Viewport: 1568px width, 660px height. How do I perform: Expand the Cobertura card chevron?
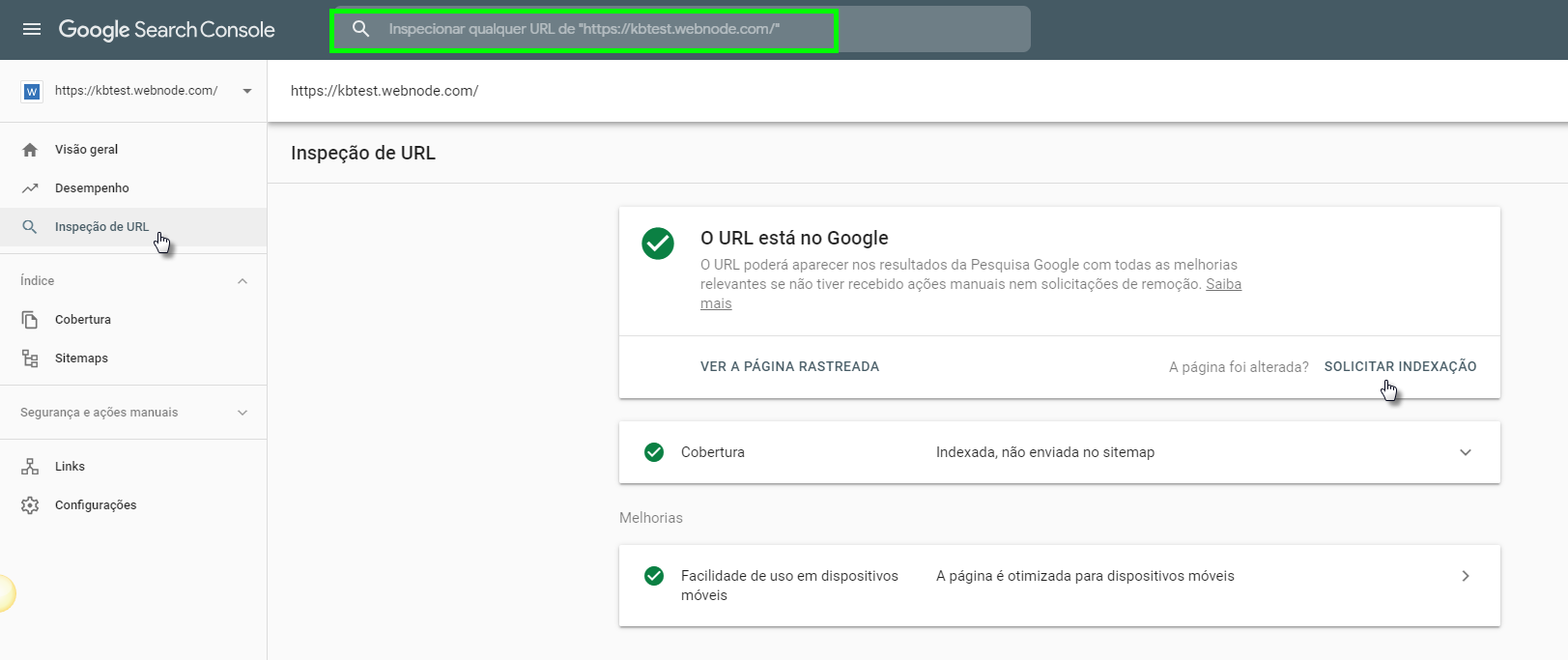[1466, 452]
